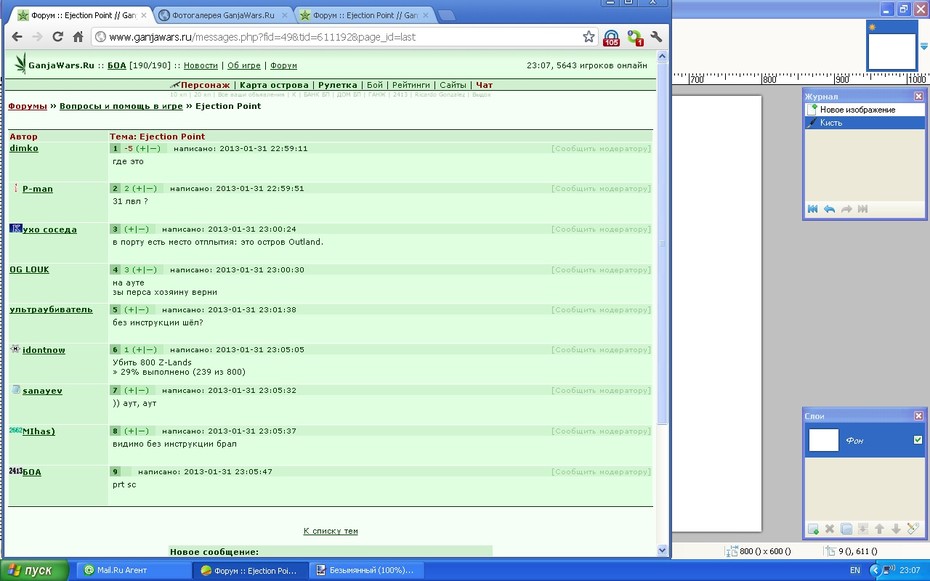Add new layer in Слои panel
This screenshot has width=930, height=581.
coord(813,529)
